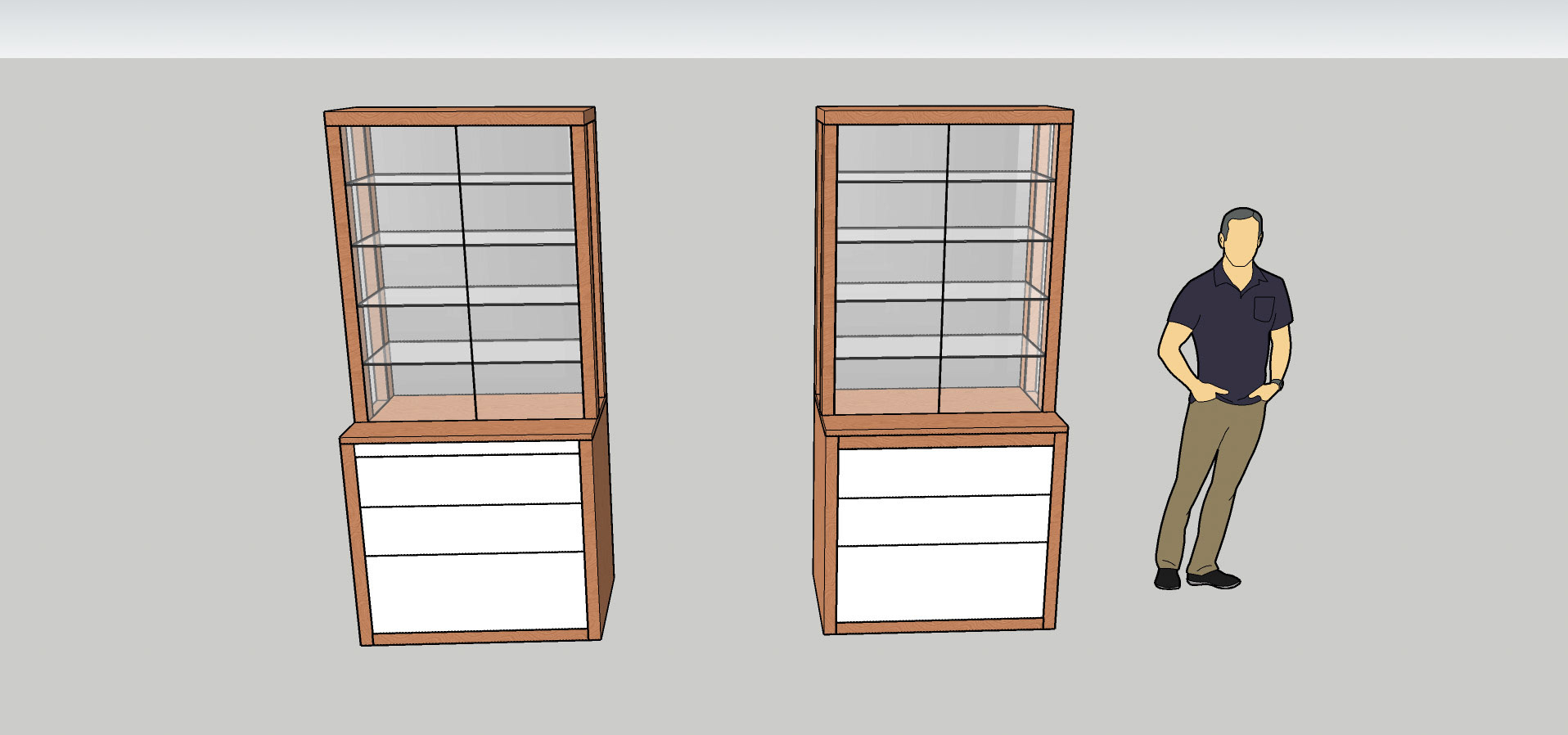Image resolution: width=1568 pixels, height=735 pixels.
Task: Click the left cabinet's bottom drawer
Action: pos(478,593)
